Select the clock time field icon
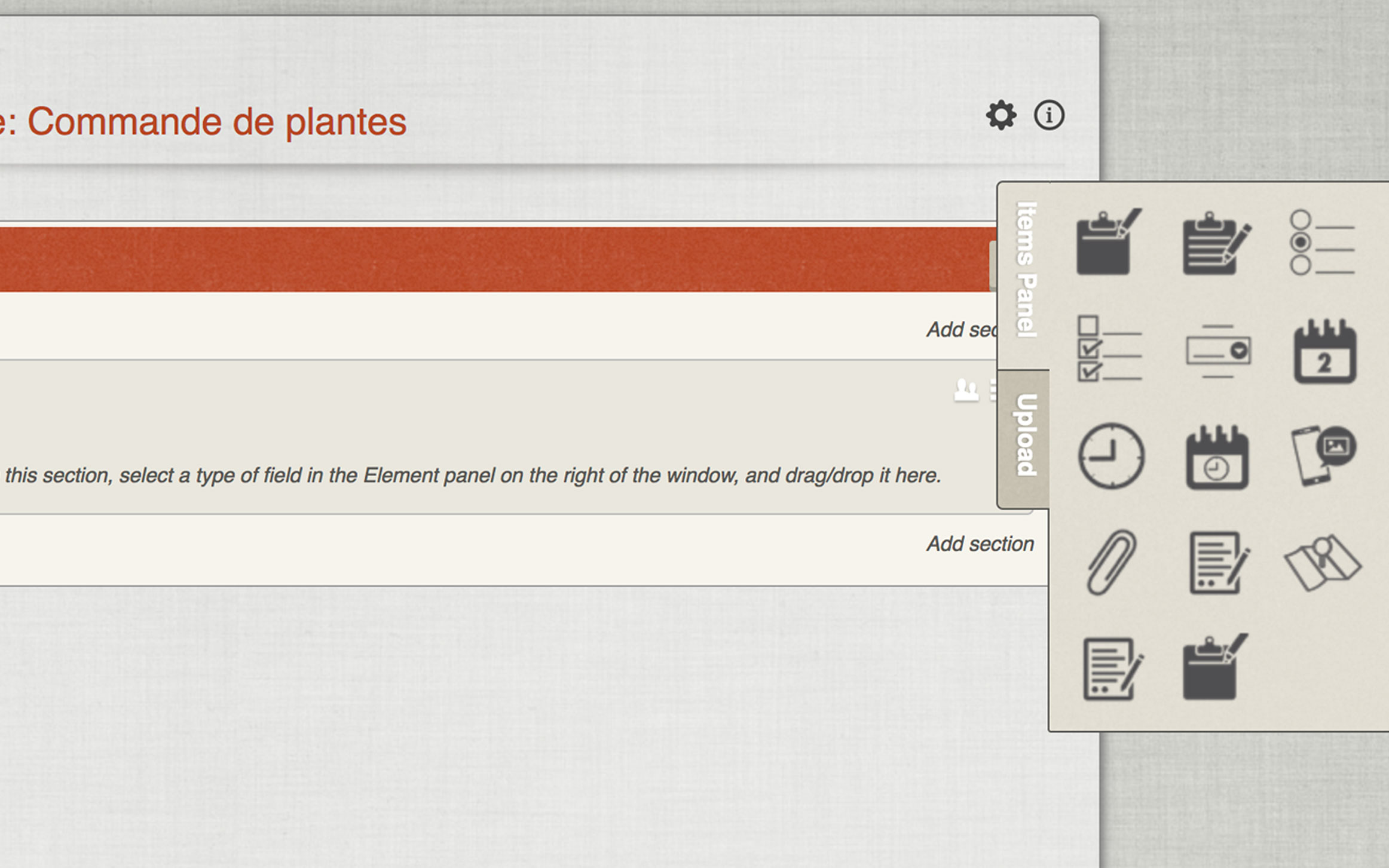 pyautogui.click(x=1110, y=456)
